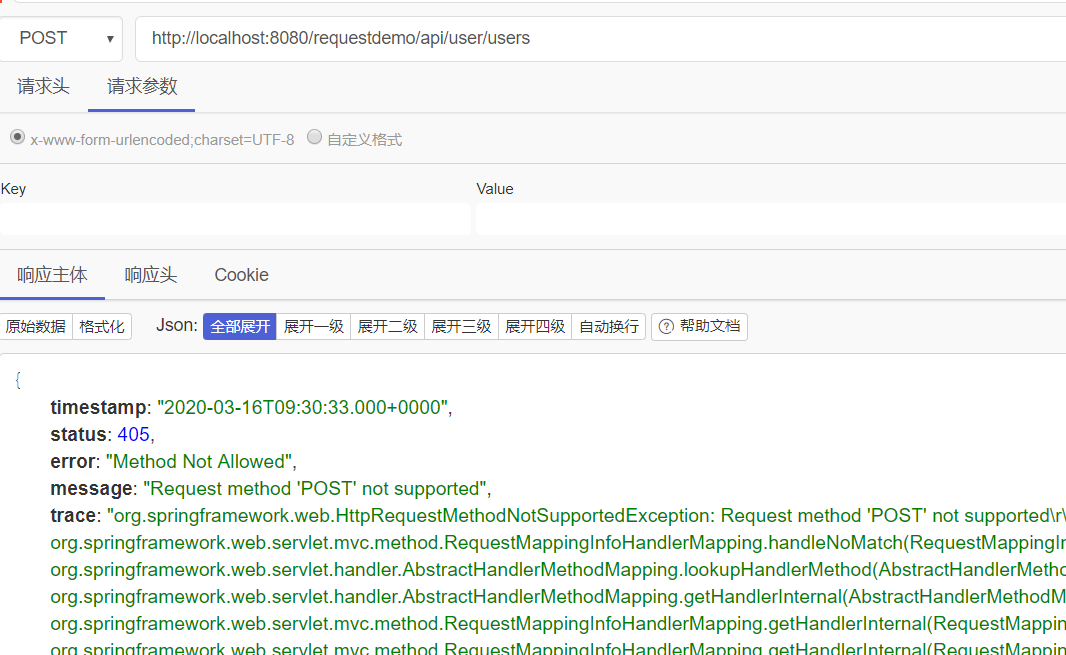
Task: Collapse JSON to two levels using 展开二级
Action: (x=387, y=326)
